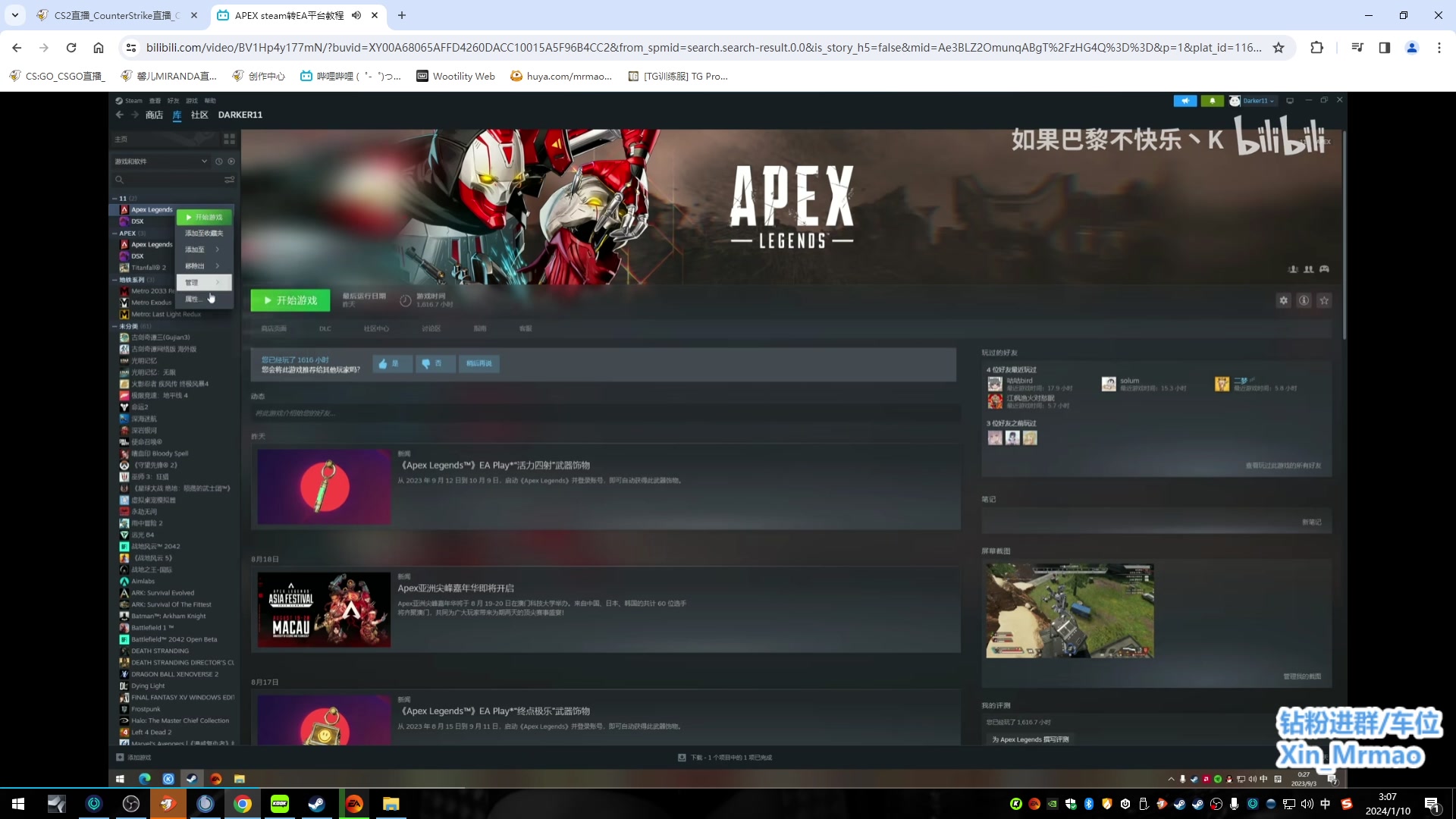
Task: Open the Apex Legends game info icon
Action: click(x=1304, y=301)
